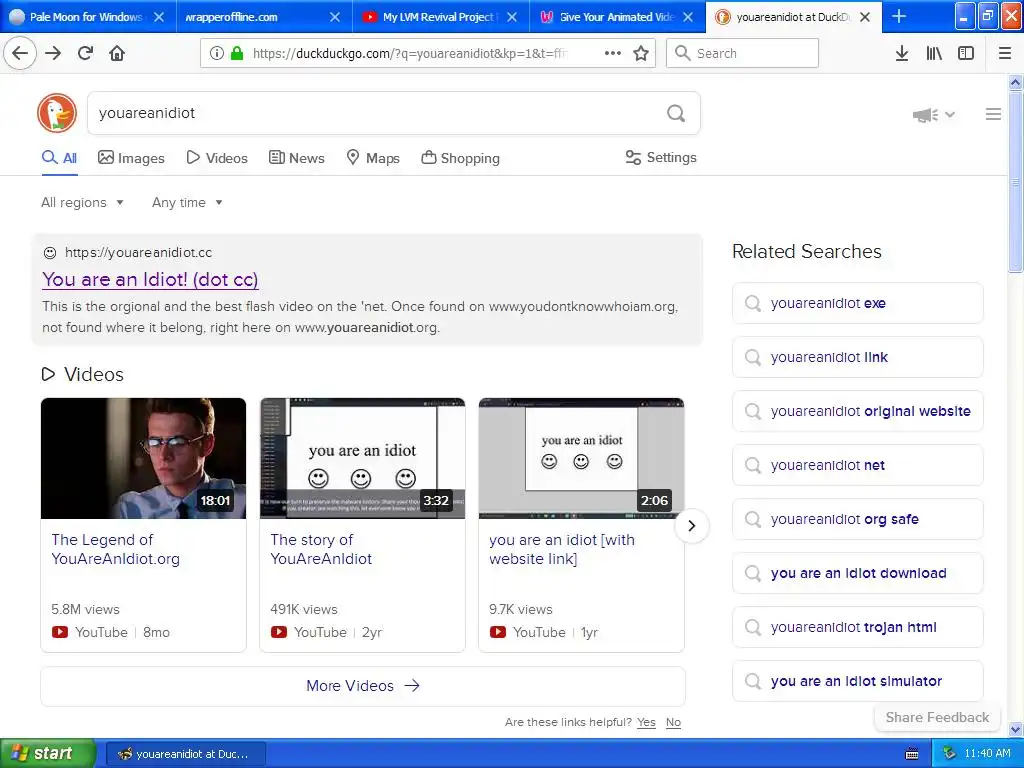Submit search with magnifier in DuckDuckGo box

[676, 113]
